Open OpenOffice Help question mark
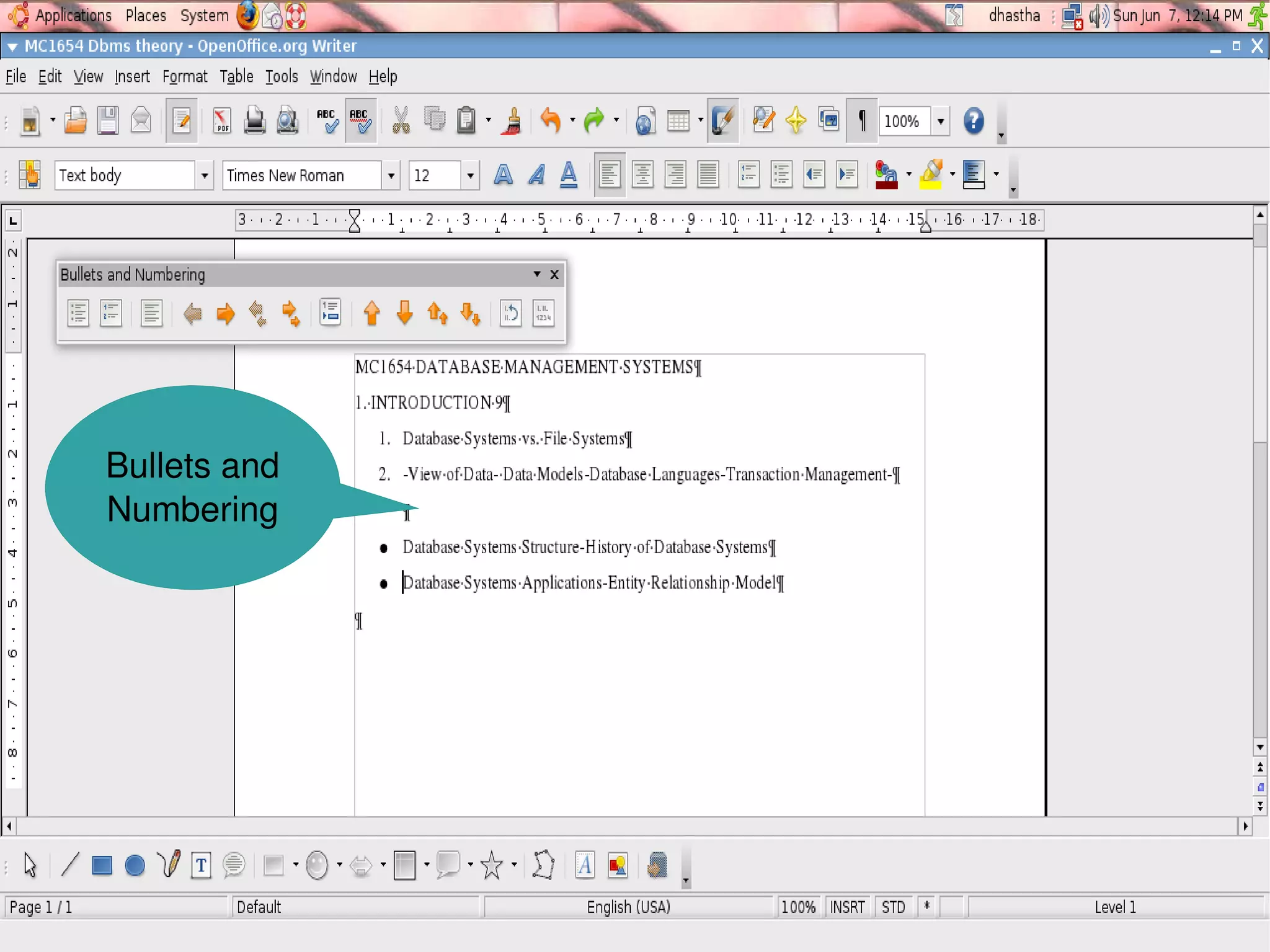Viewport: 1270px width, 952px height. 974,120
